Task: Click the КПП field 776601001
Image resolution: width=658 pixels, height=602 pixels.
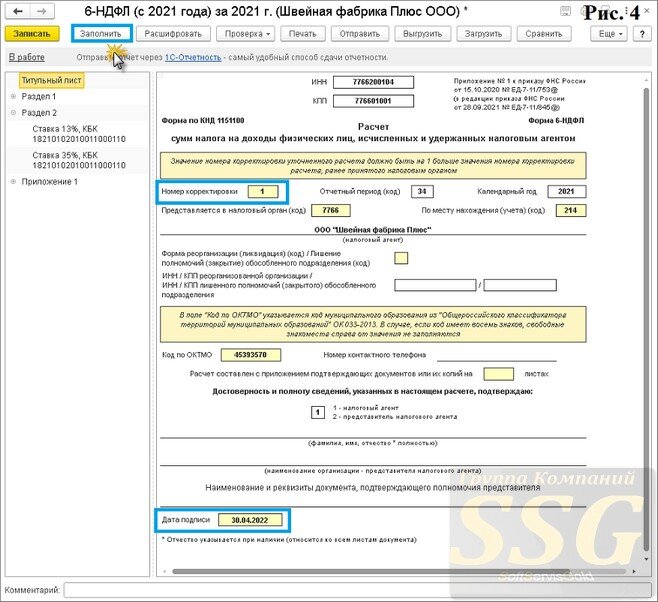Action: (x=373, y=101)
